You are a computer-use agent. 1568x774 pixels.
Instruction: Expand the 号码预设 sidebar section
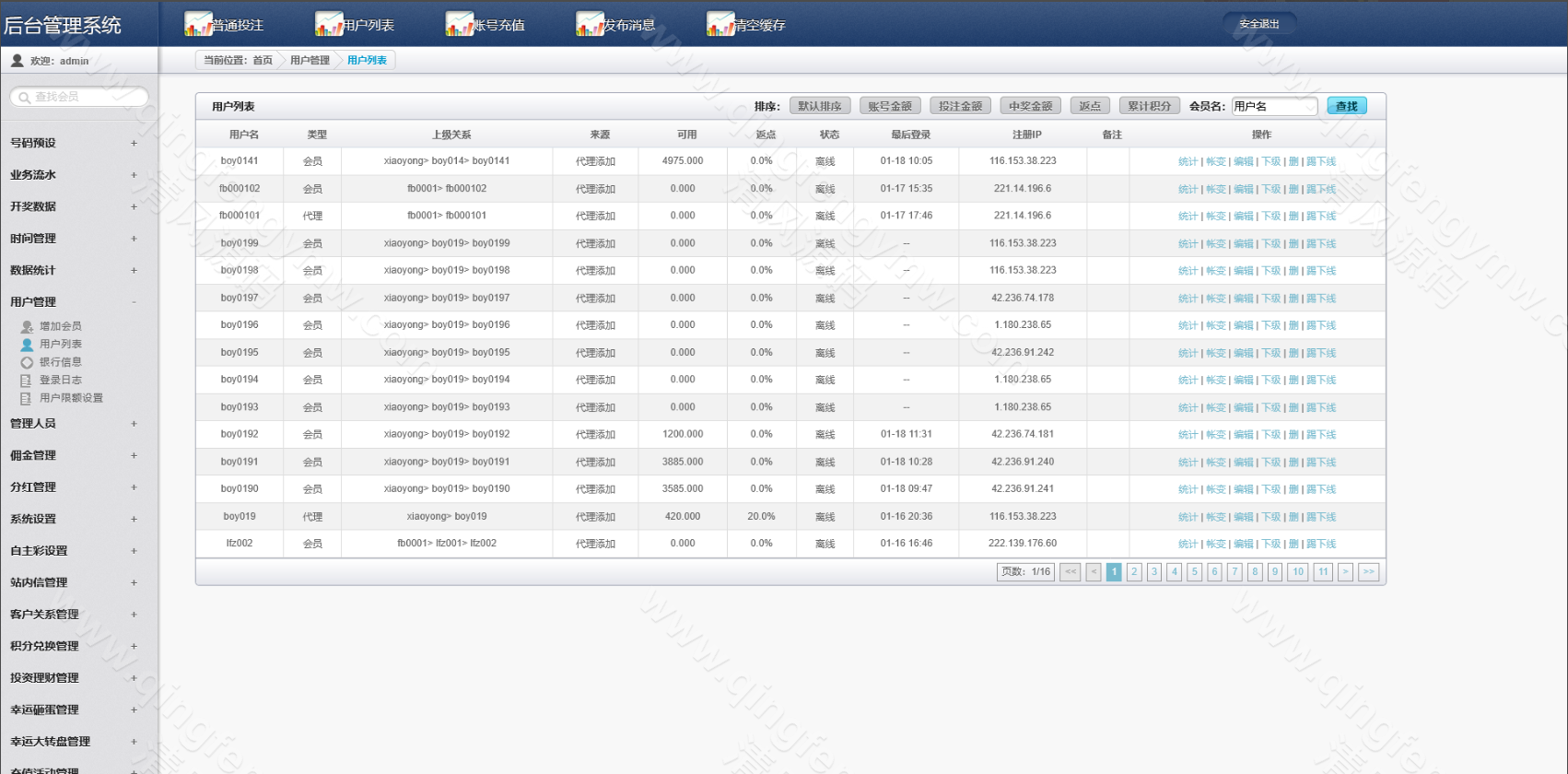point(134,143)
